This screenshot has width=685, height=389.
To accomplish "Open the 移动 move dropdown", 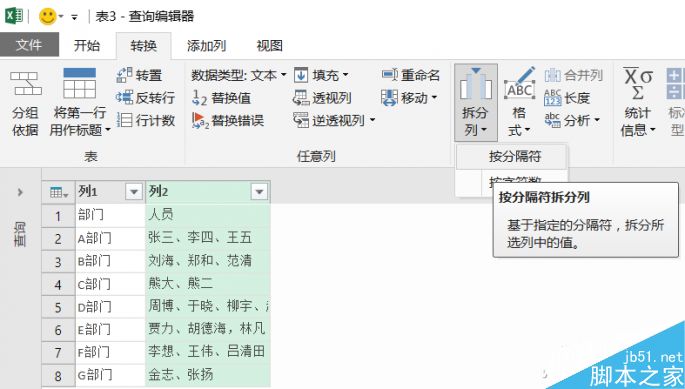I will [409, 98].
